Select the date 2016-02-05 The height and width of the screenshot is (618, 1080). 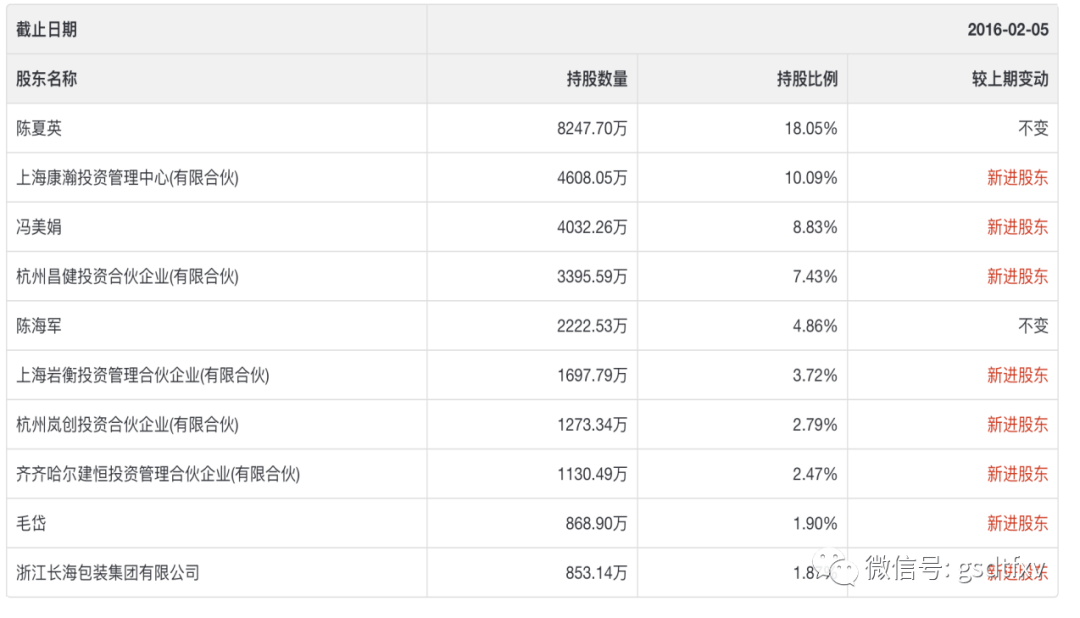coord(1008,29)
